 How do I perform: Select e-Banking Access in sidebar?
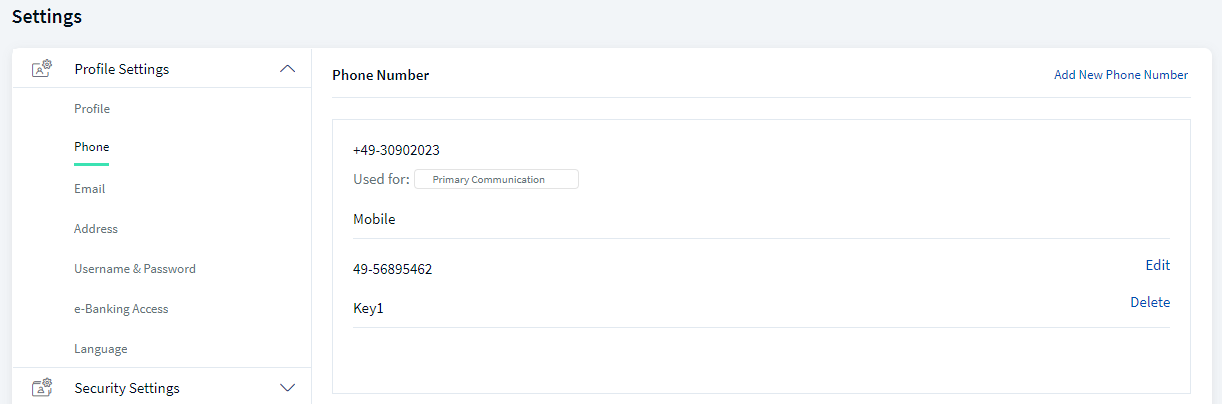121,309
